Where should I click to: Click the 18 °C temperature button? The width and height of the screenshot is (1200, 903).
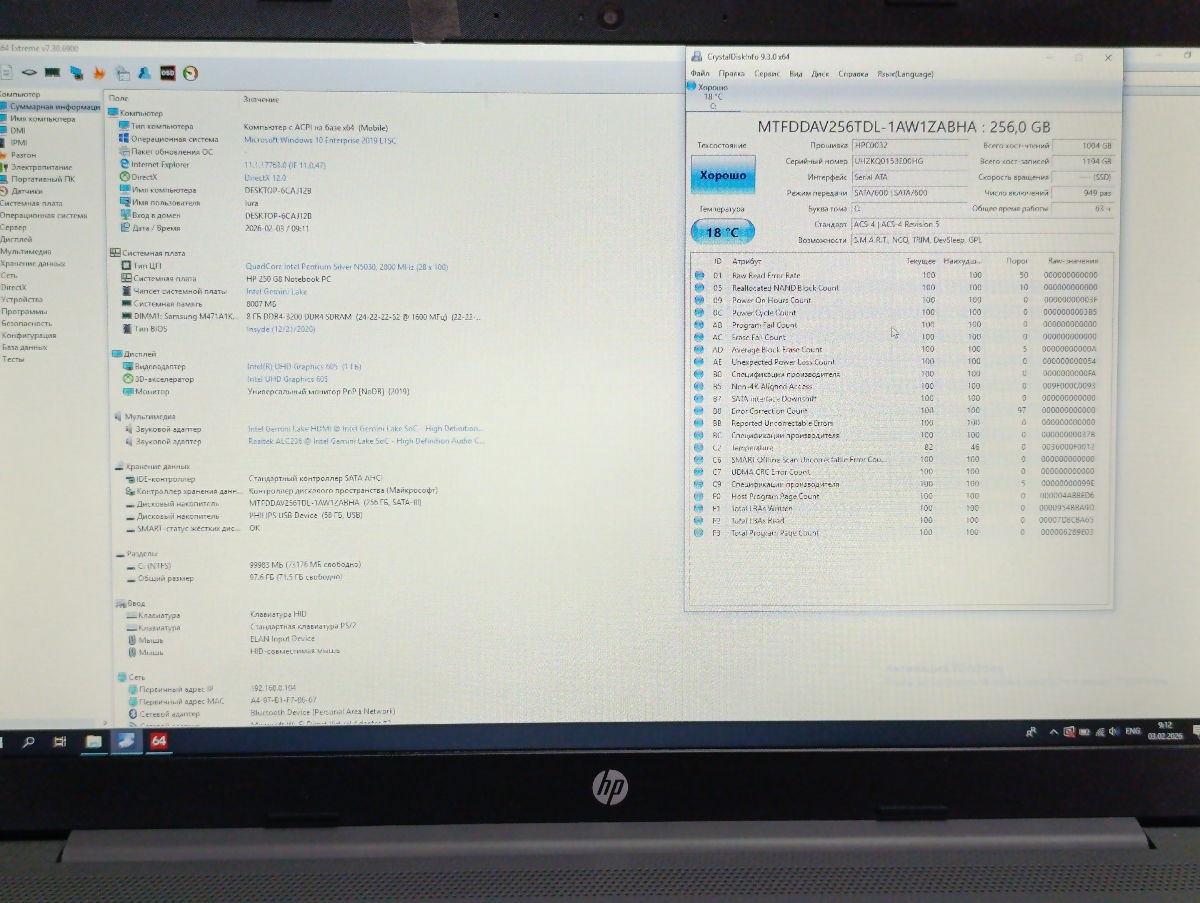(723, 232)
